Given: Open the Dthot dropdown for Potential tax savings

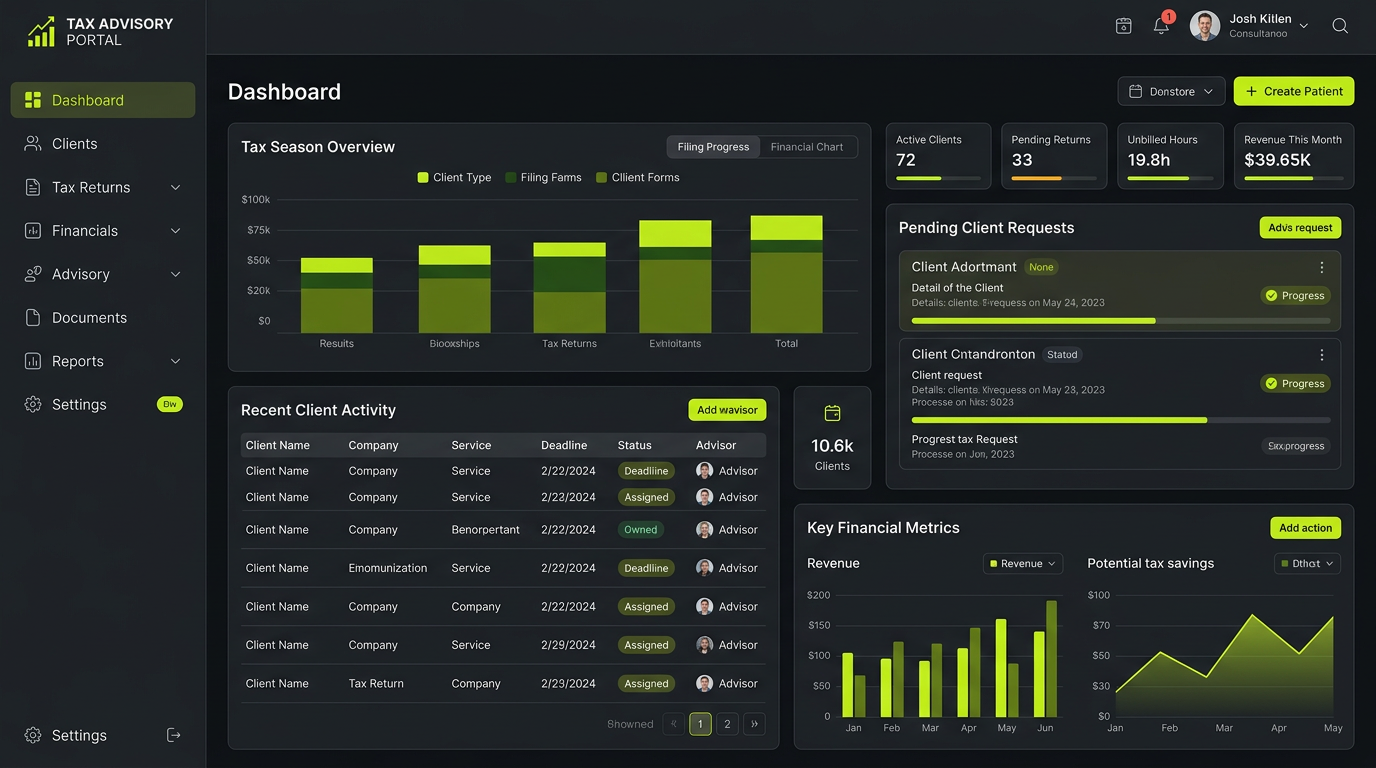Looking at the screenshot, I should point(1307,563).
